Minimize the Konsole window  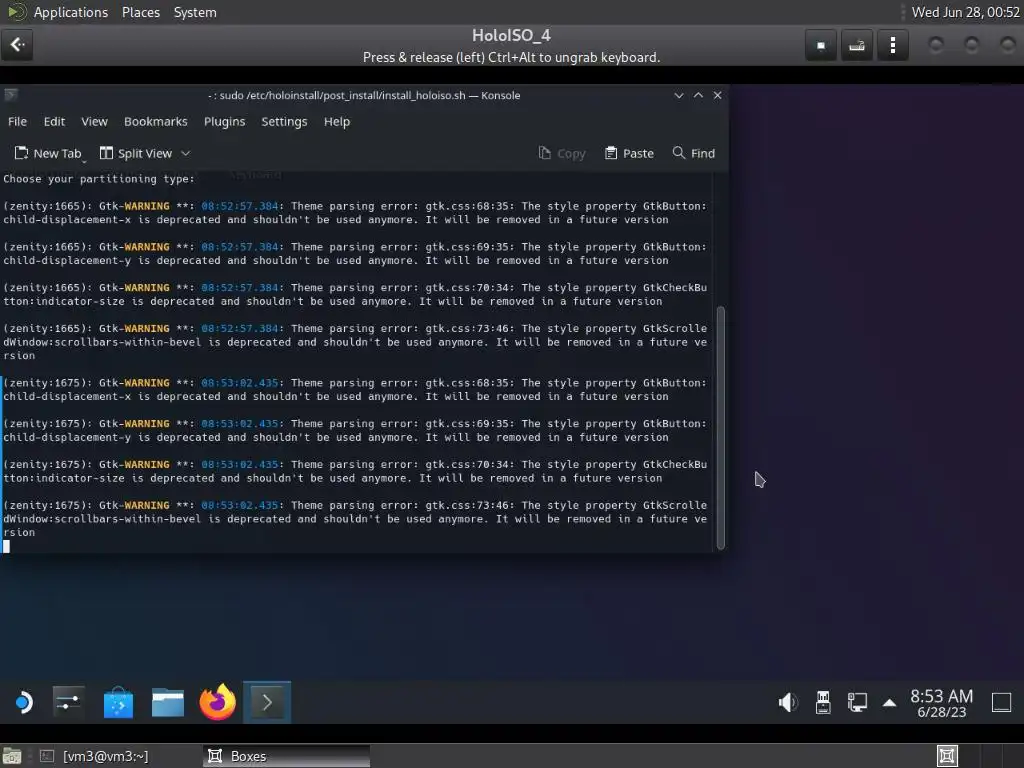[x=679, y=95]
